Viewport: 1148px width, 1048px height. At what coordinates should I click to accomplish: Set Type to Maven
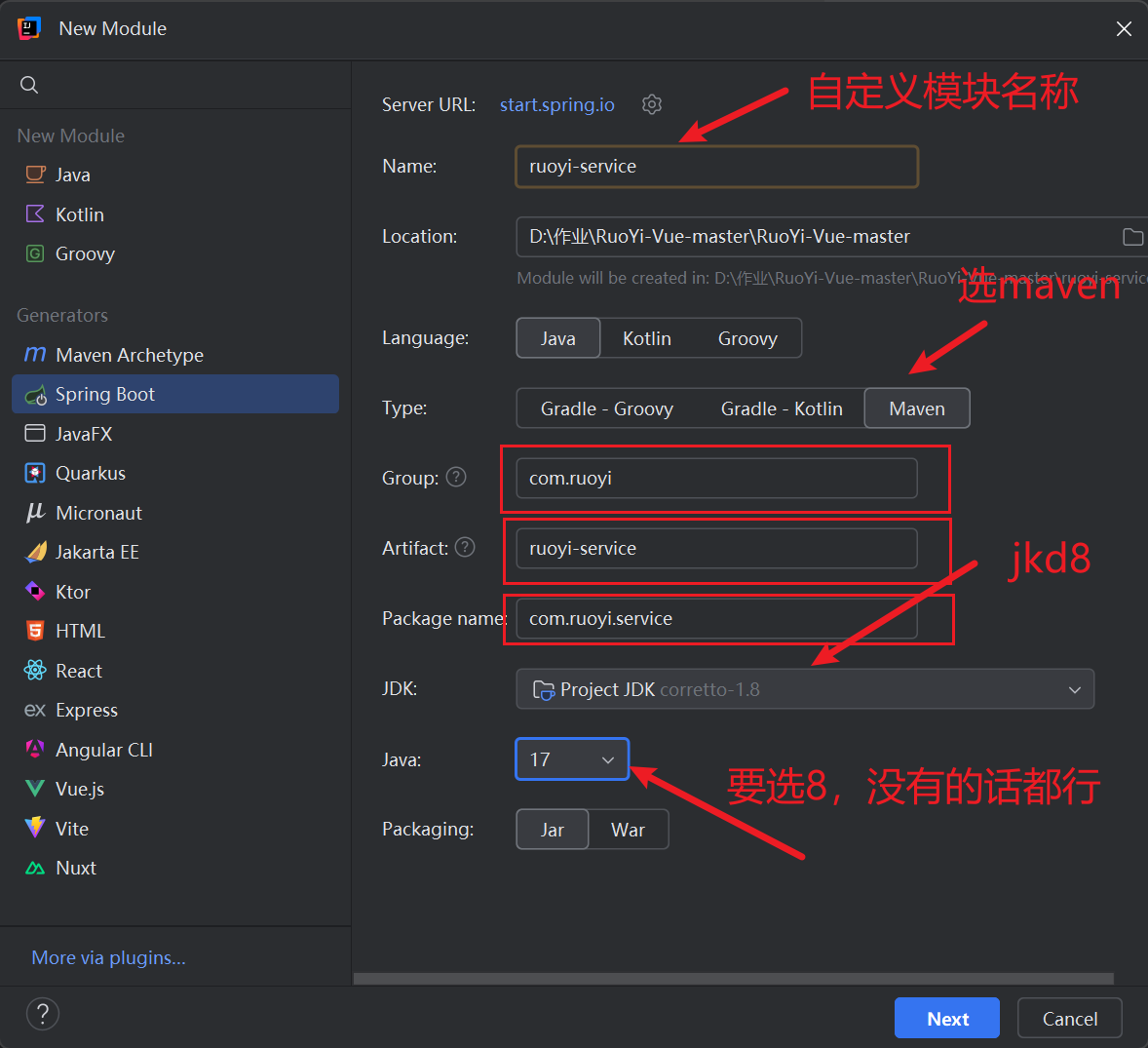click(917, 408)
